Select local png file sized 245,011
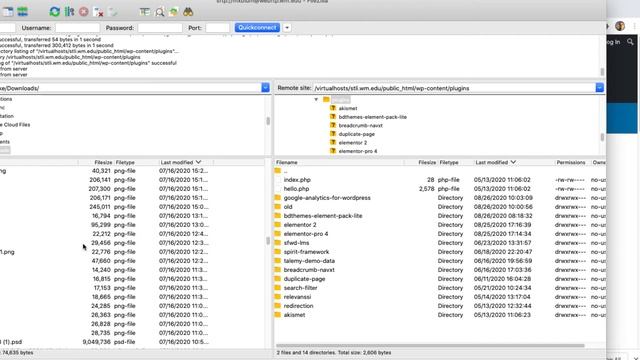 pyautogui.click(x=132, y=207)
